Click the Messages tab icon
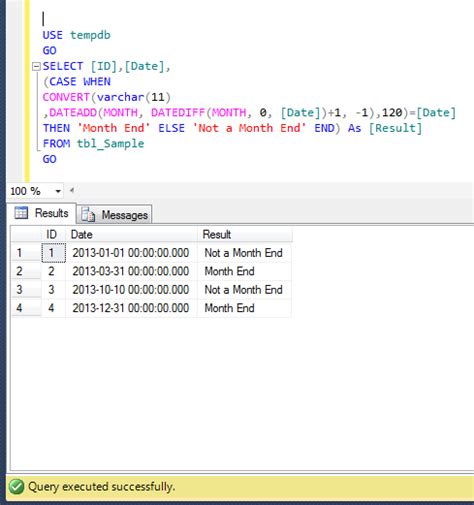The image size is (474, 505). click(88, 215)
